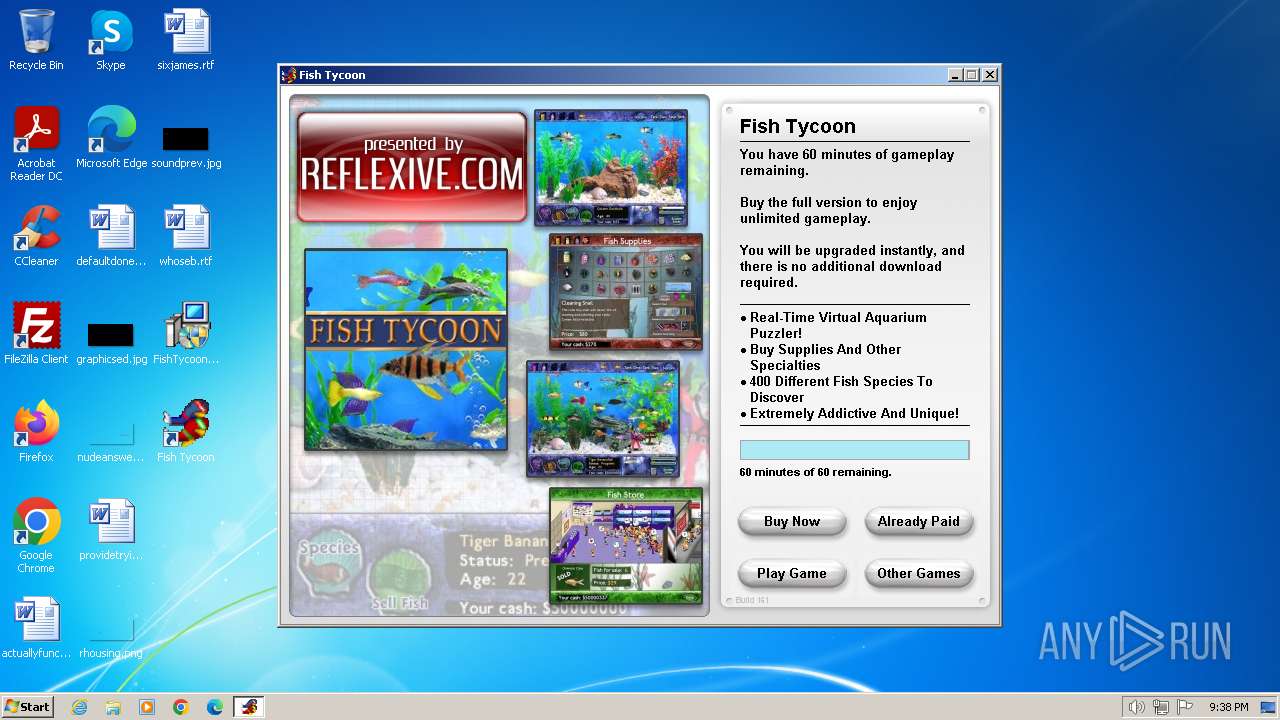View the second aquarium screenshot
The image size is (1280, 720).
click(603, 419)
